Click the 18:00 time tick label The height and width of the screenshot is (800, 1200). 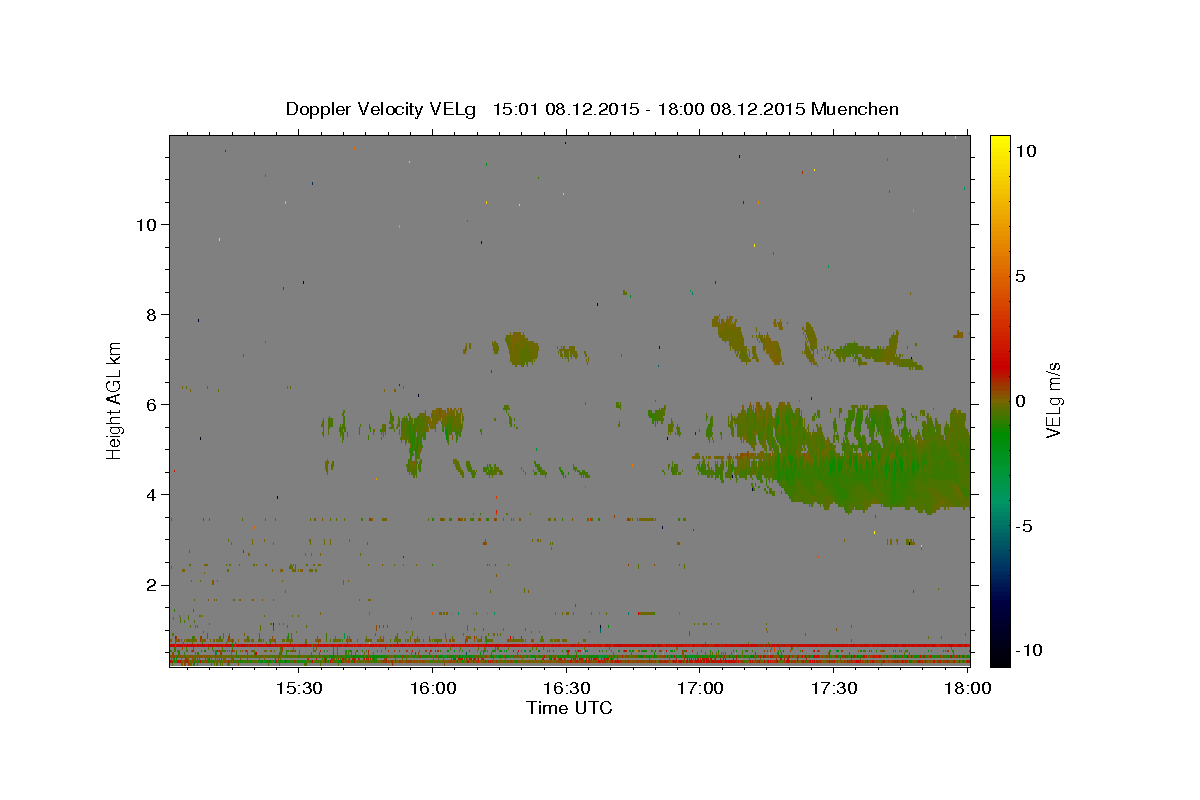point(968,689)
